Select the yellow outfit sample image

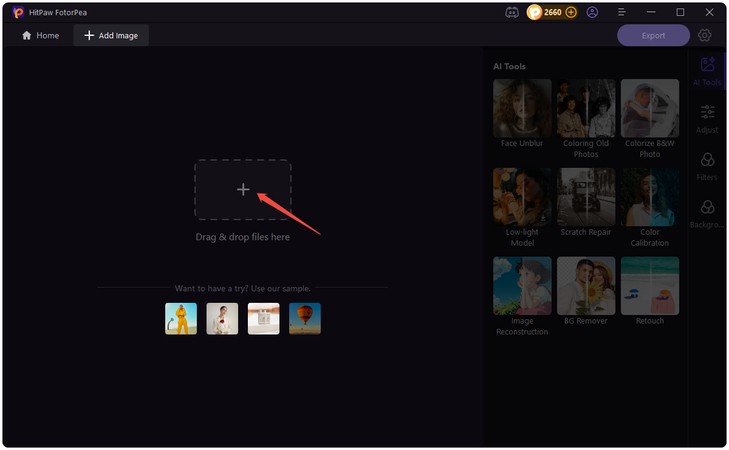181,318
